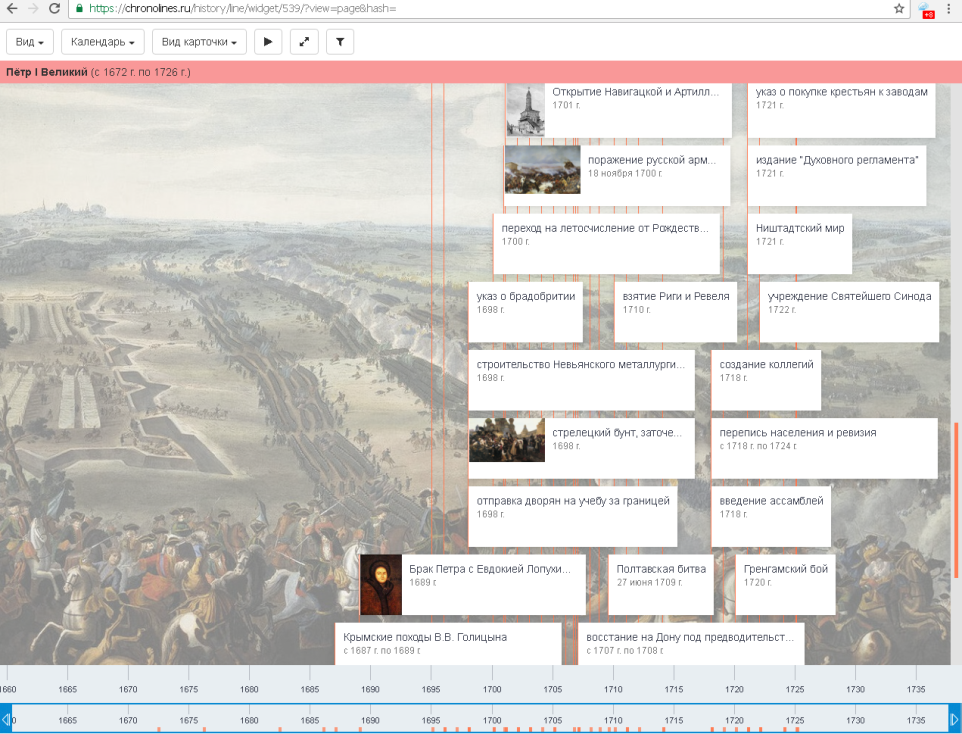The width and height of the screenshot is (962, 734).
Task: Open the Календарь dropdown
Action: coord(103,42)
